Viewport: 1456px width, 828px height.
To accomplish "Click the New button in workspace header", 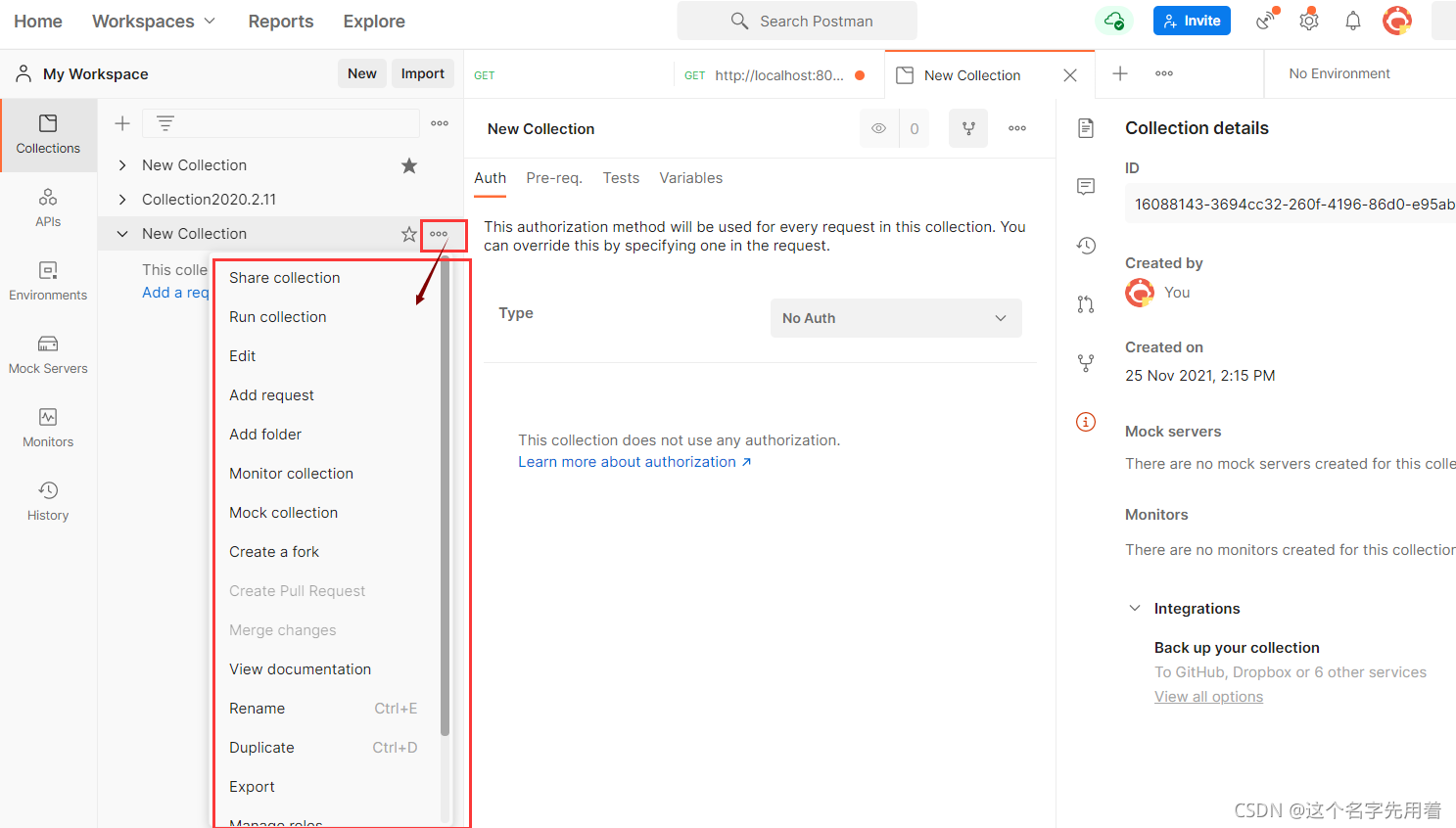I will point(362,73).
